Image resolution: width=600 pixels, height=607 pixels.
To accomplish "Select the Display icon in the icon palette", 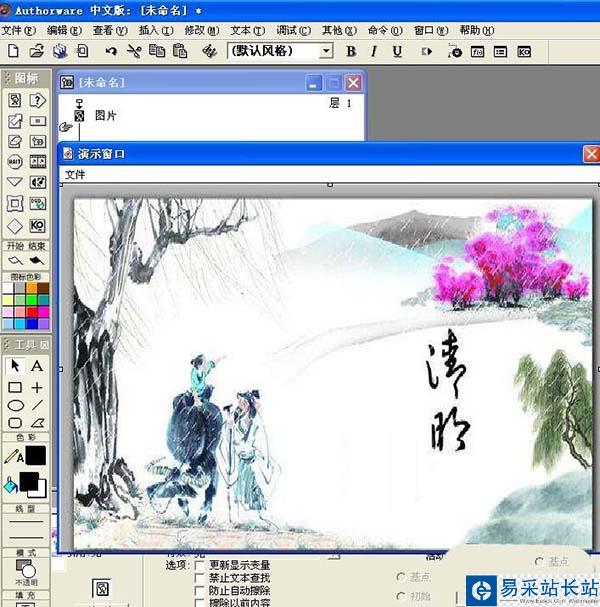I will pos(15,100).
